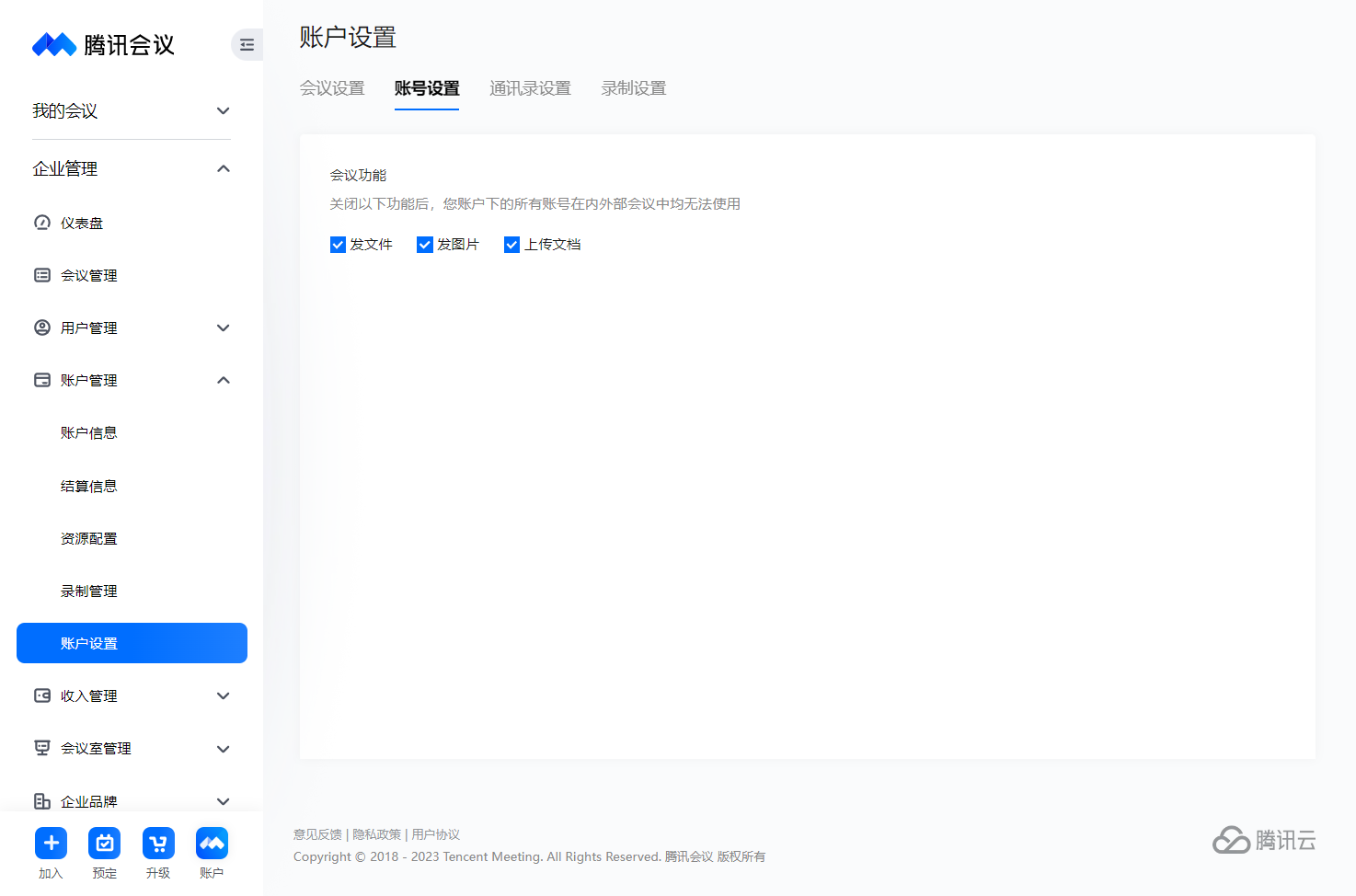The image size is (1356, 896).
Task: Collapse the 账户管理 submenu chevron
Action: [x=223, y=380]
